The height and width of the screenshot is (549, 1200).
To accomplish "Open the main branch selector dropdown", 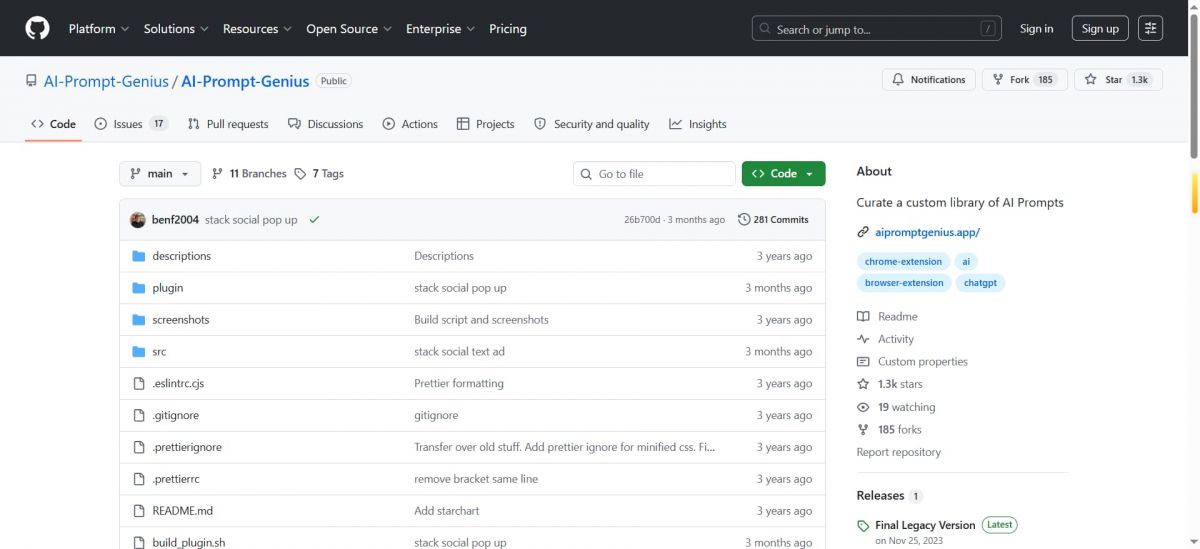I will [x=160, y=174].
